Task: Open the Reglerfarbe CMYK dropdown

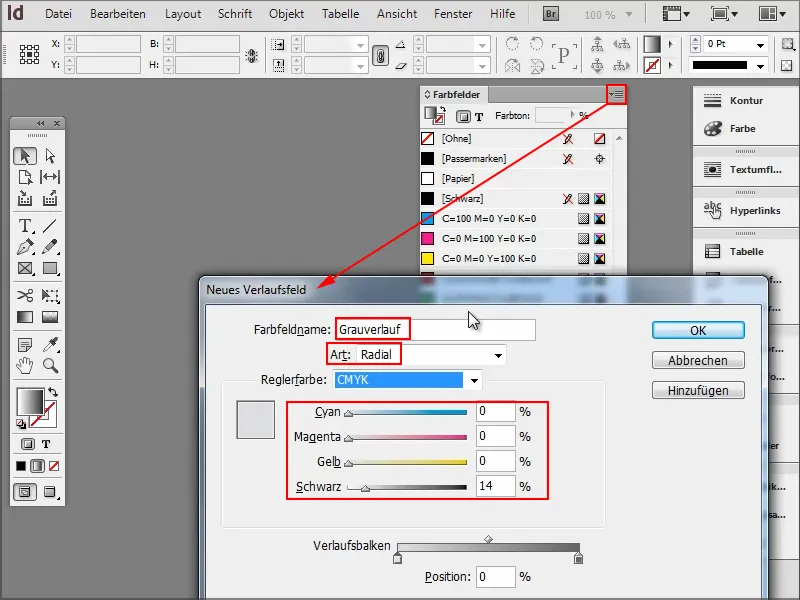Action: tap(474, 381)
